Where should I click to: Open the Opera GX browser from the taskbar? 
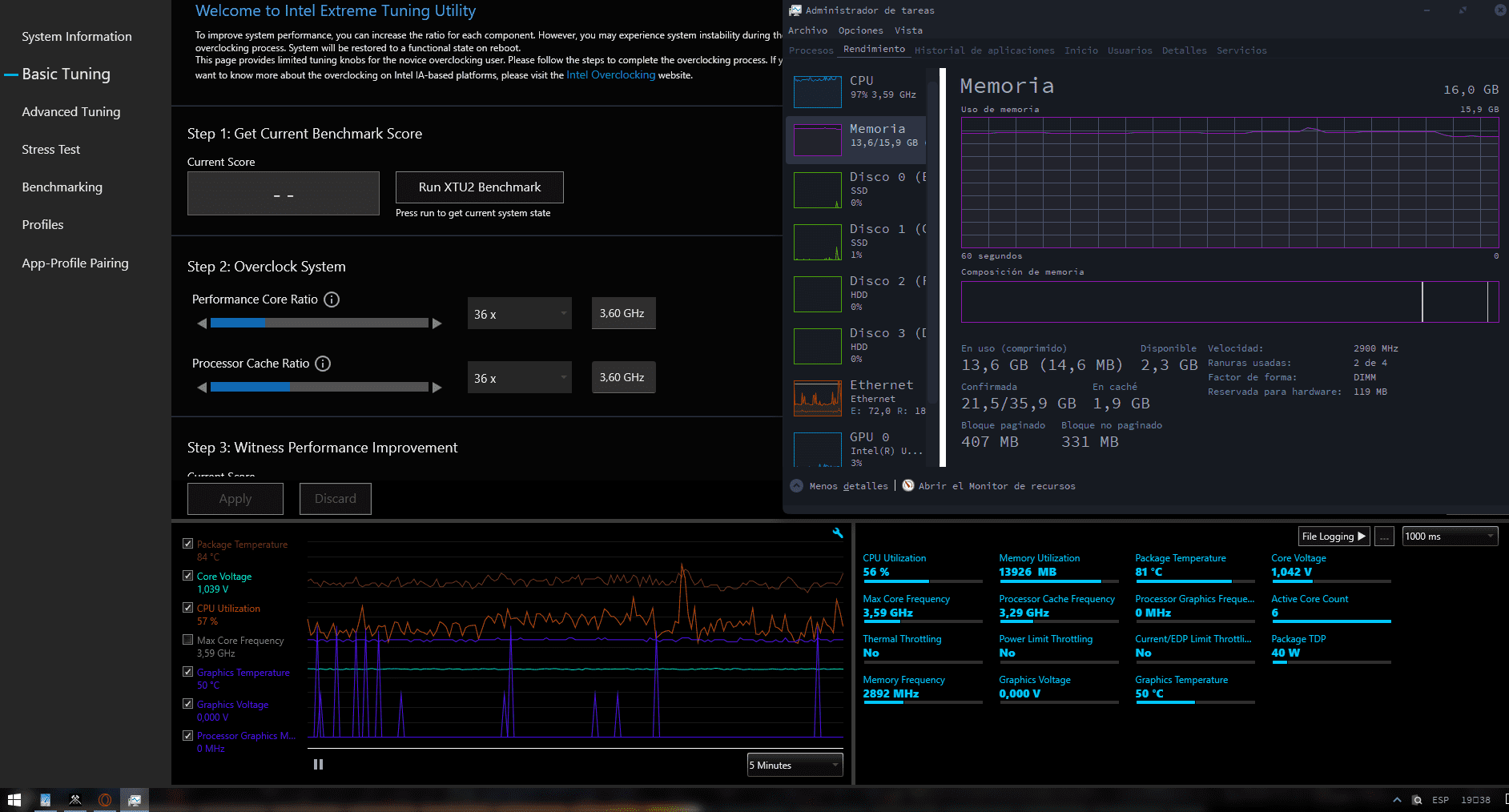(105, 799)
